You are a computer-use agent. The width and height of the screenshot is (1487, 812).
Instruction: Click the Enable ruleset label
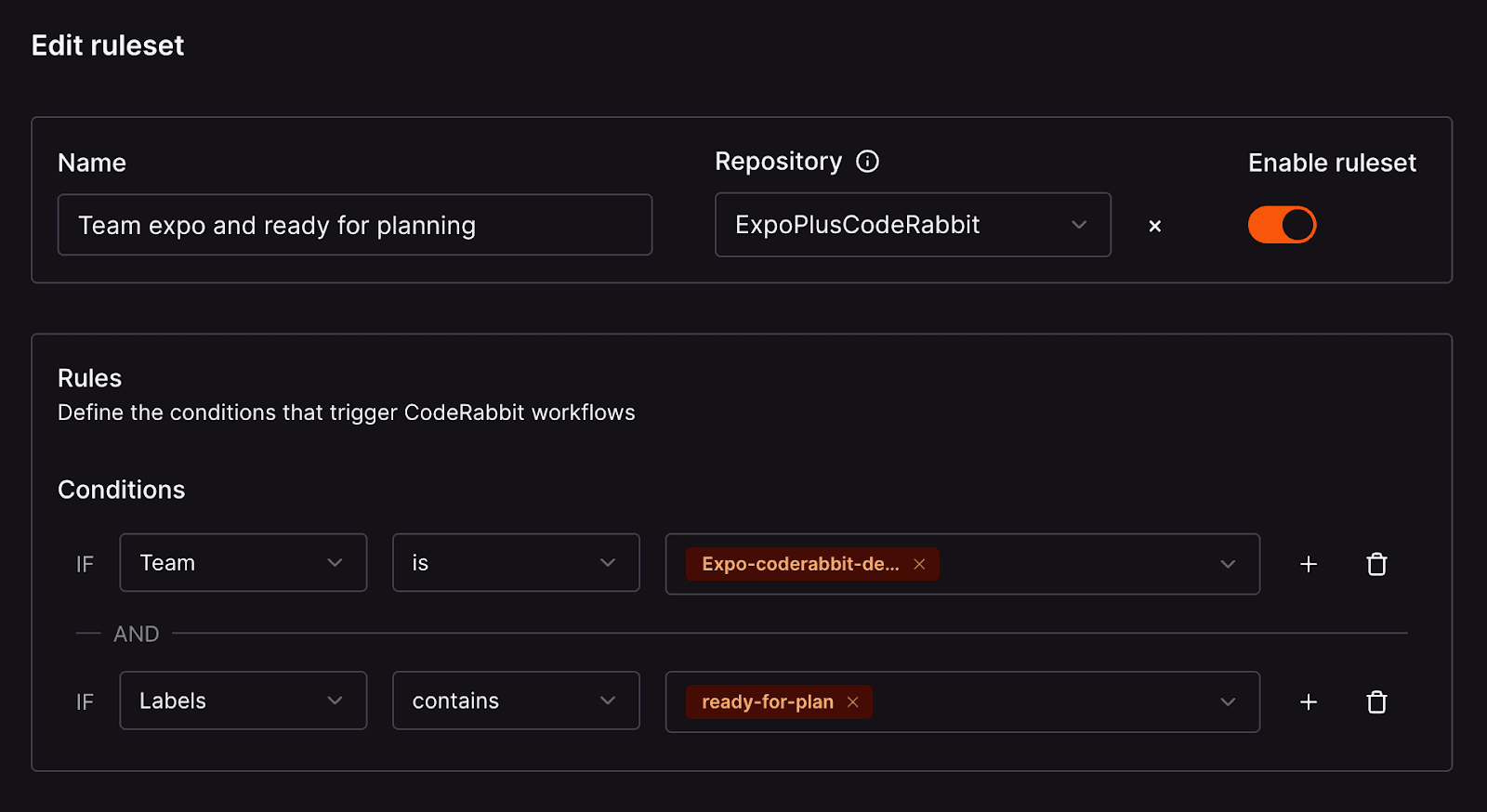tap(1331, 163)
